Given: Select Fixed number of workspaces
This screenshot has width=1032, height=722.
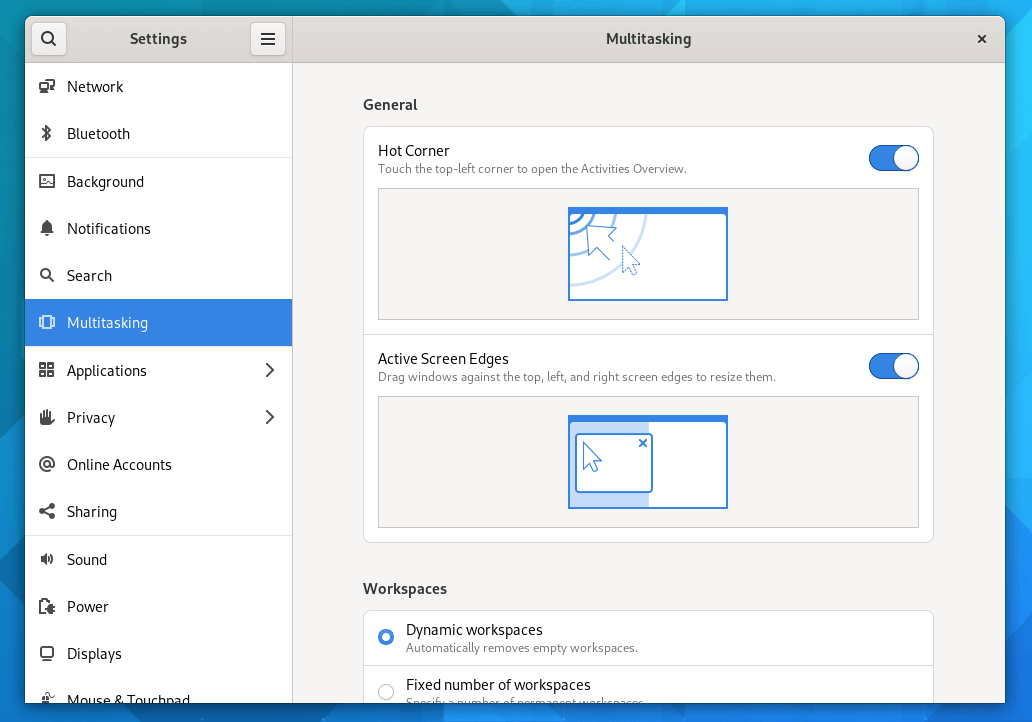Looking at the screenshot, I should coord(385,691).
